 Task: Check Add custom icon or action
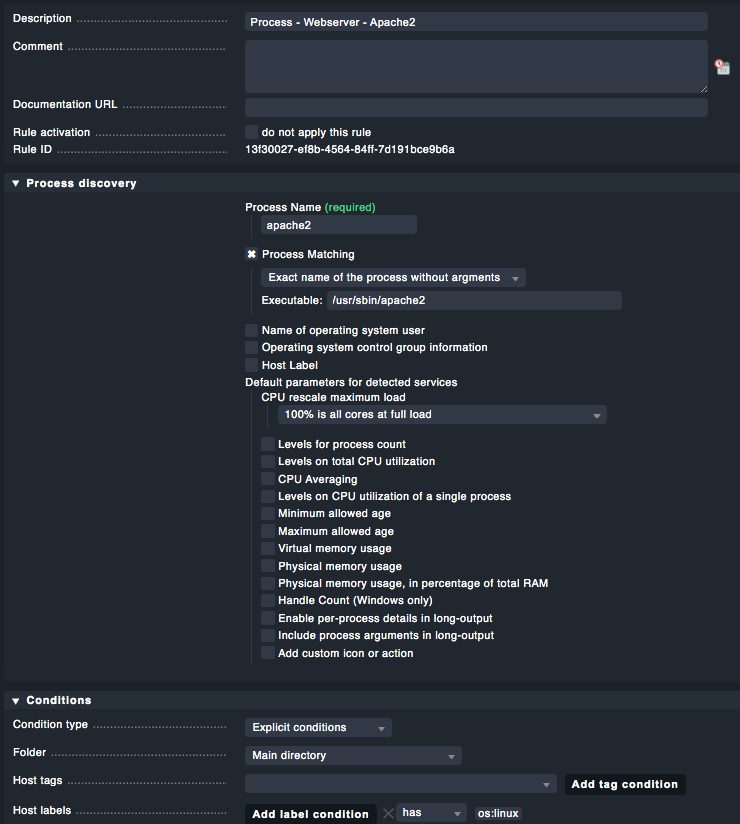pos(268,653)
